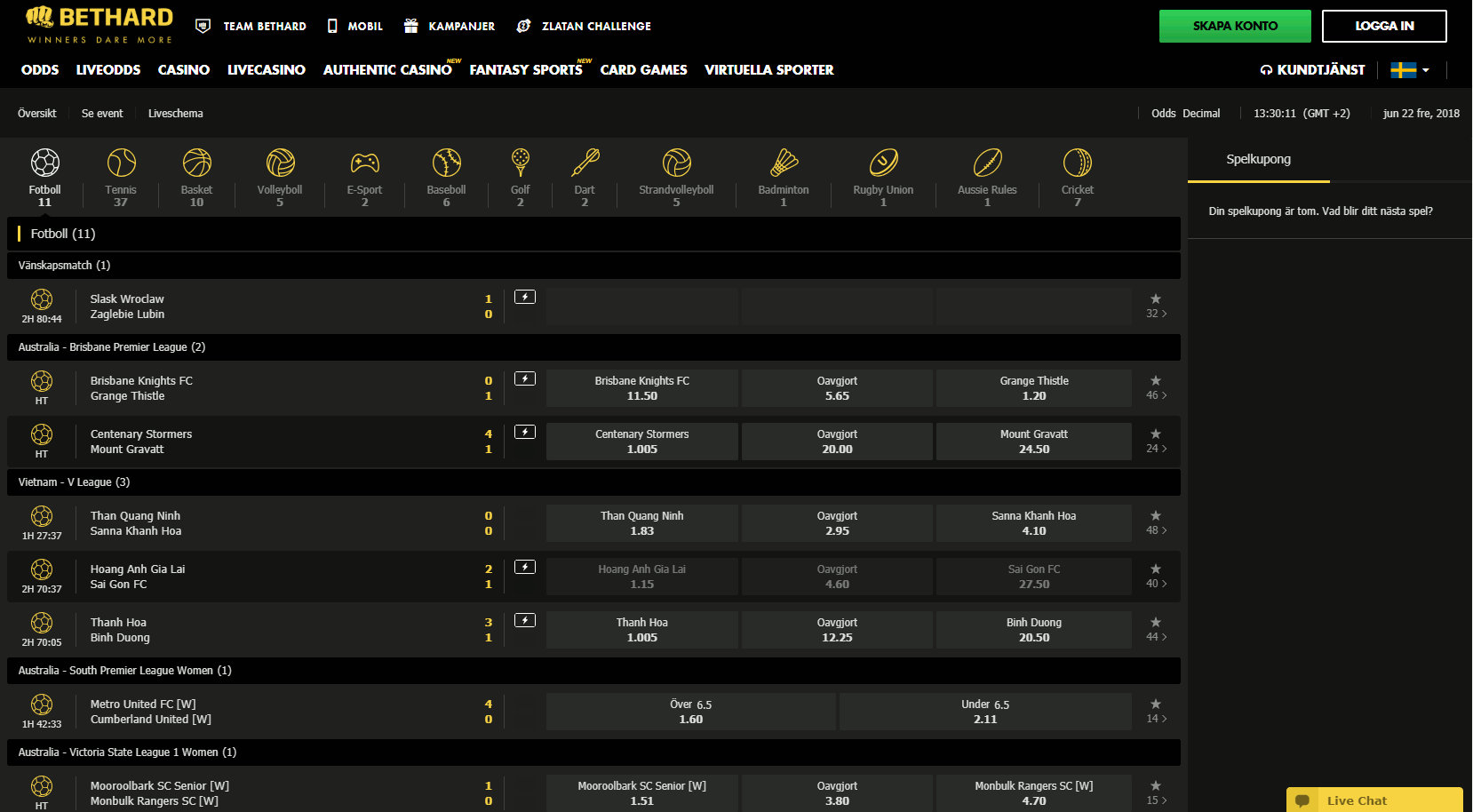Select the Tennis sport icon
The height and width of the screenshot is (812, 1473).
[x=121, y=163]
